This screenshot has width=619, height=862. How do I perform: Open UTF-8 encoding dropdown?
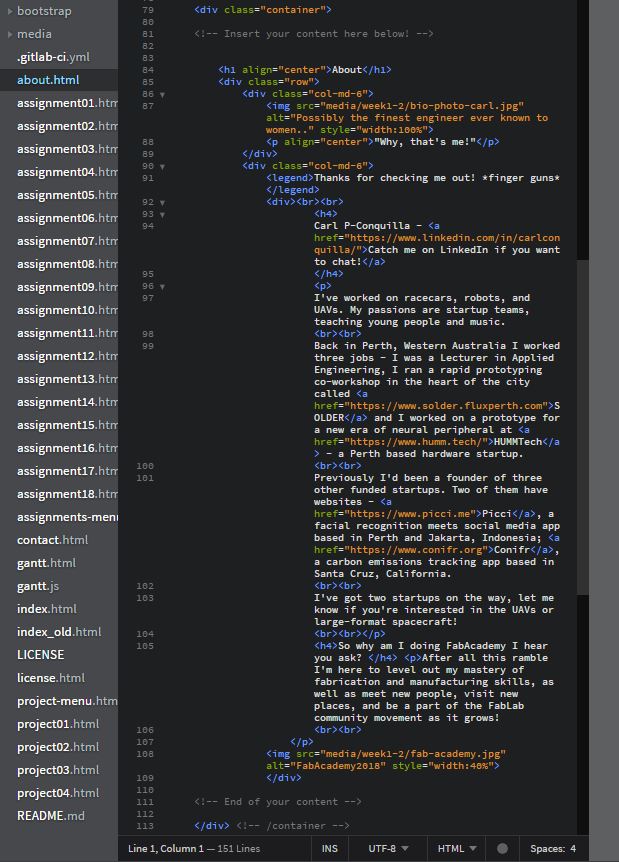click(388, 849)
